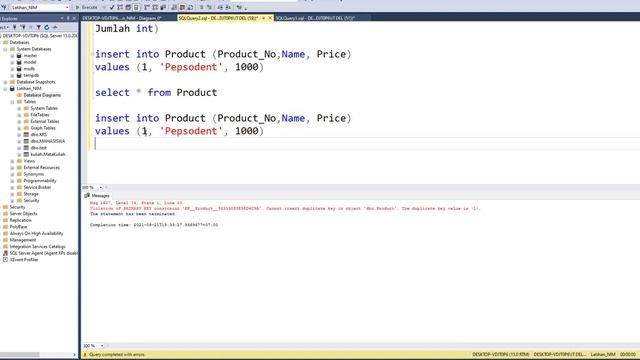640x360 pixels.
Task: Select the Server Objects folder
Action: pos(23,213)
